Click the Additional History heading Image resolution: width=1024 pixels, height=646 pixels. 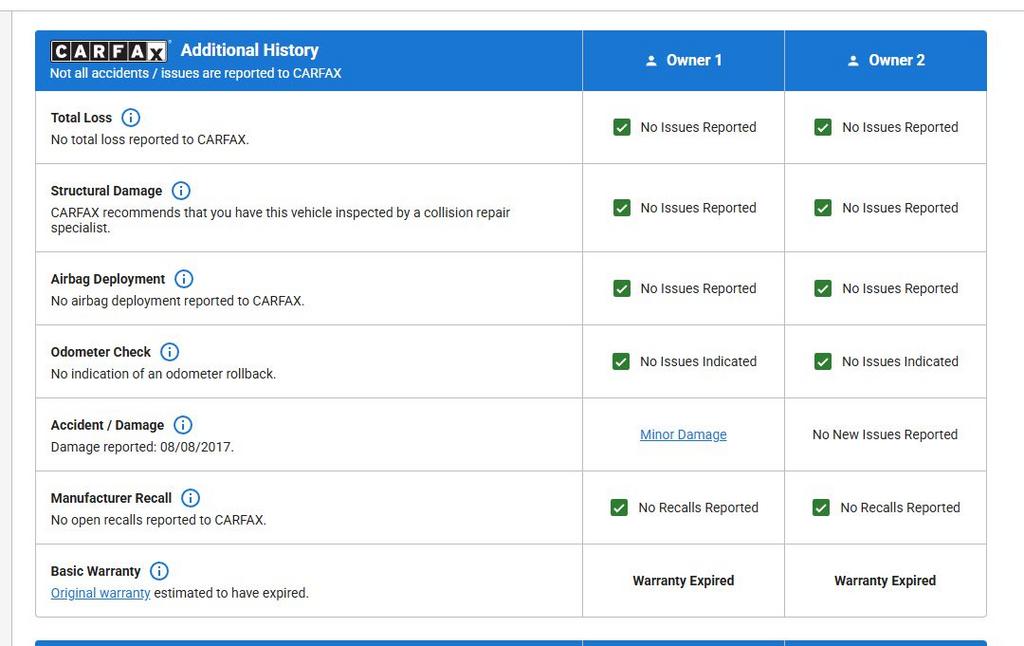pyautogui.click(x=249, y=50)
